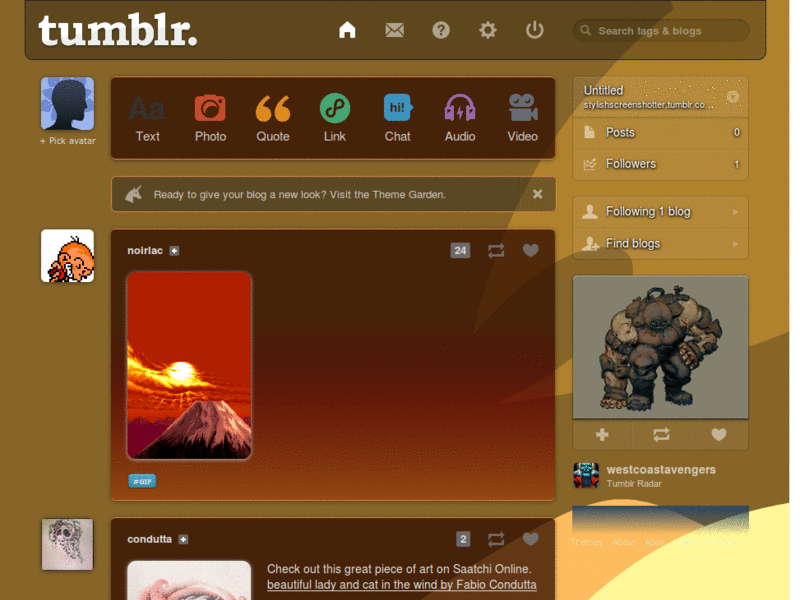Screen dimensions: 800x600
Task: Like the Tumblr Radar post
Action: (719, 435)
